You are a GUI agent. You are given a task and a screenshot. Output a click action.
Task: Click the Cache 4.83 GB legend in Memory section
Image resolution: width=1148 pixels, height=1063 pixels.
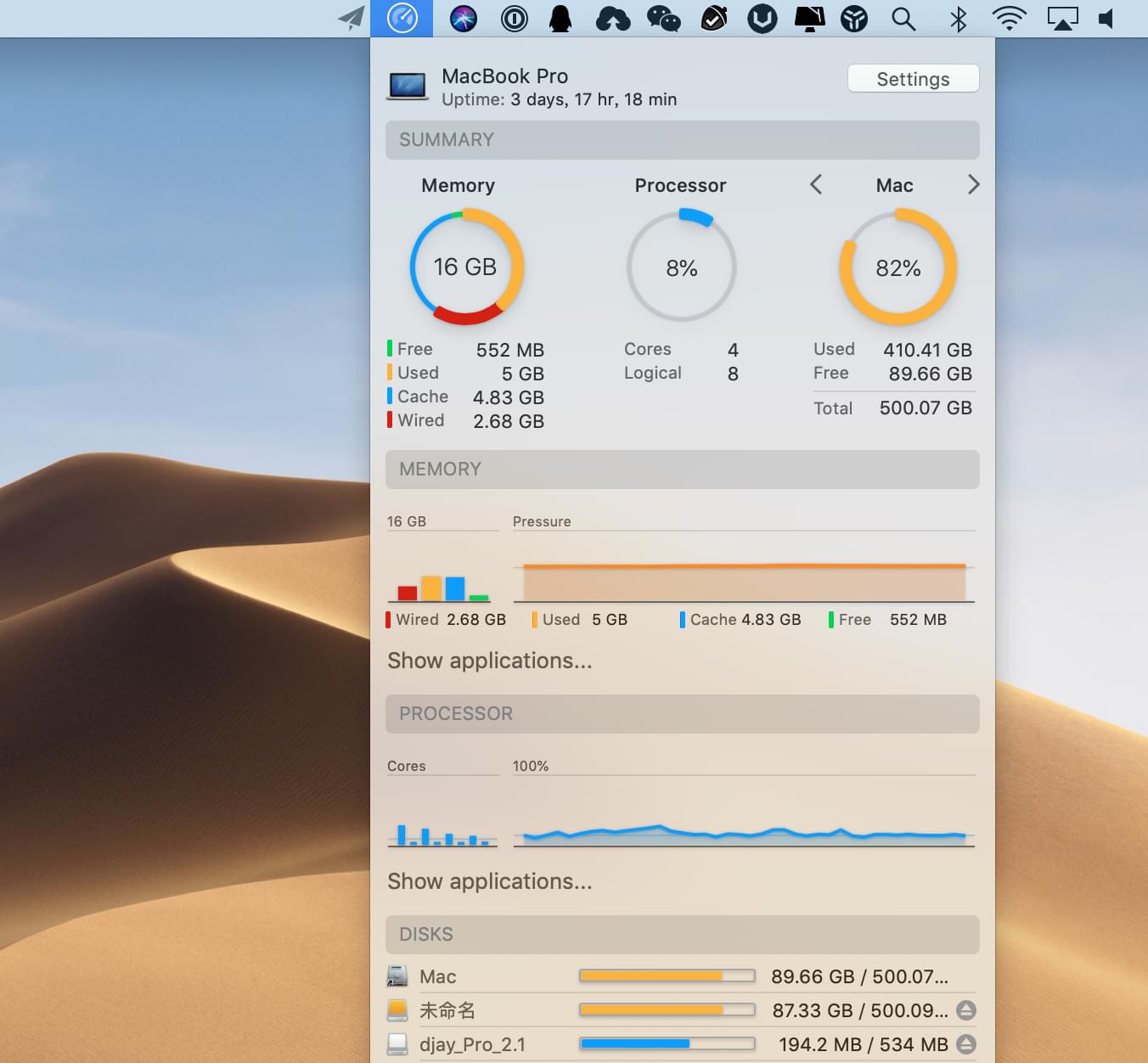740,620
